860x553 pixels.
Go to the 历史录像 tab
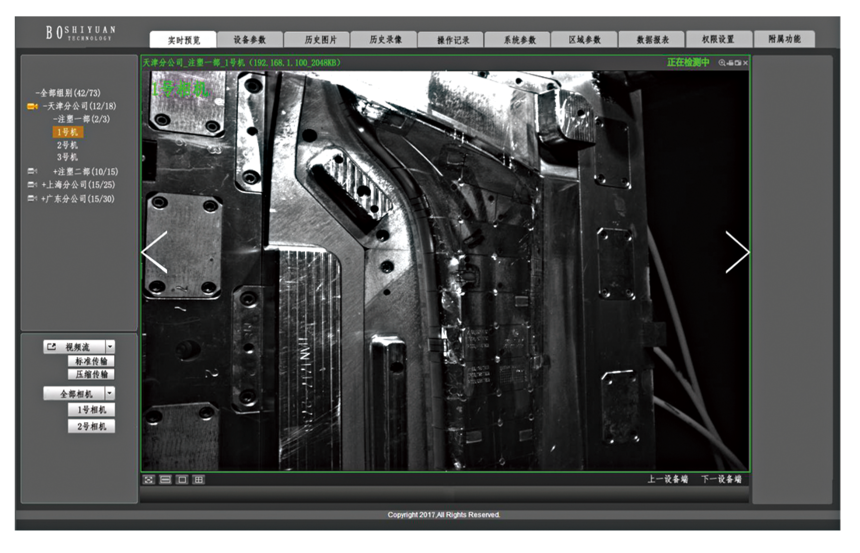(385, 40)
